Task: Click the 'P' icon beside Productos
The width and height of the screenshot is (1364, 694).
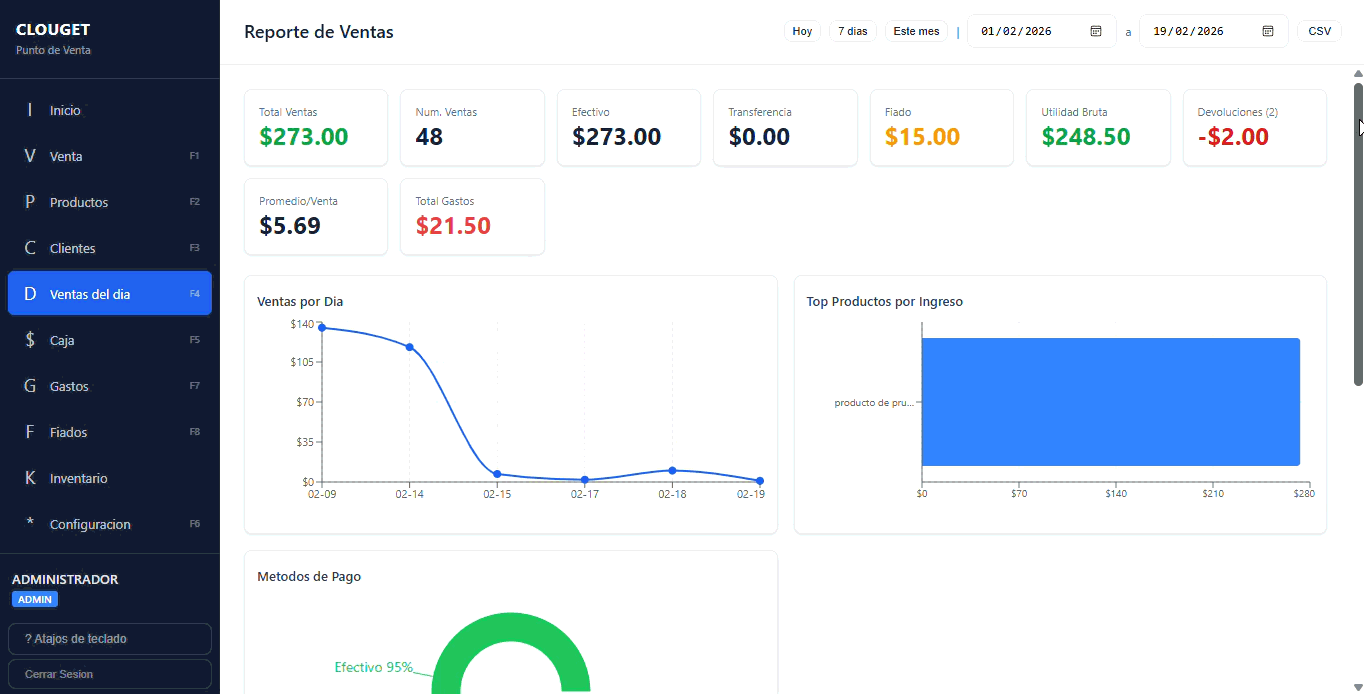Action: coord(30,202)
